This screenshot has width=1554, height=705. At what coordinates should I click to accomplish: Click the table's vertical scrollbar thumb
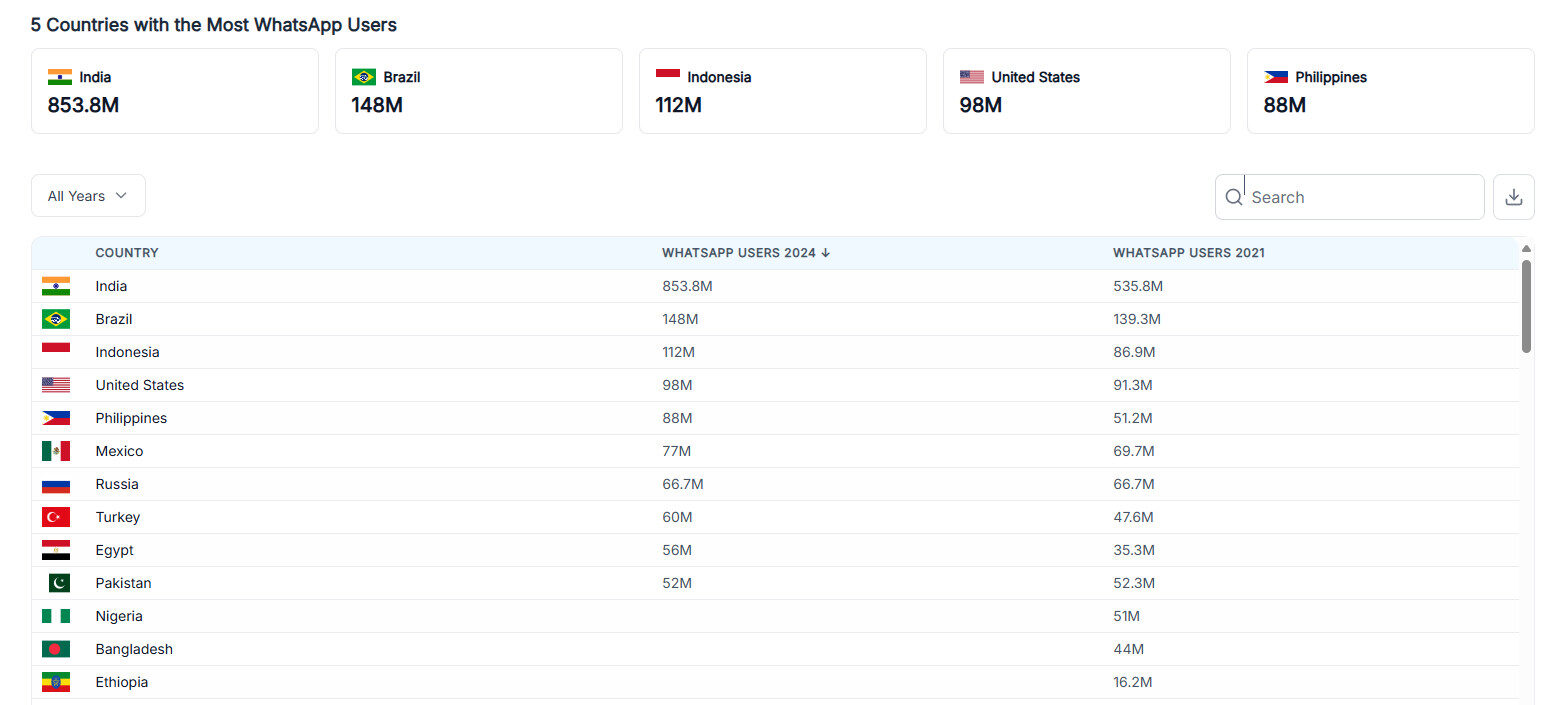[x=1526, y=305]
